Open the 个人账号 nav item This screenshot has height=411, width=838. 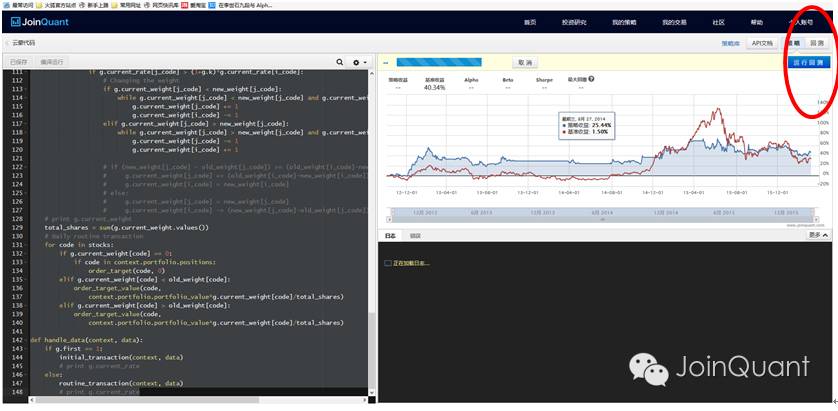pyautogui.click(x=801, y=22)
